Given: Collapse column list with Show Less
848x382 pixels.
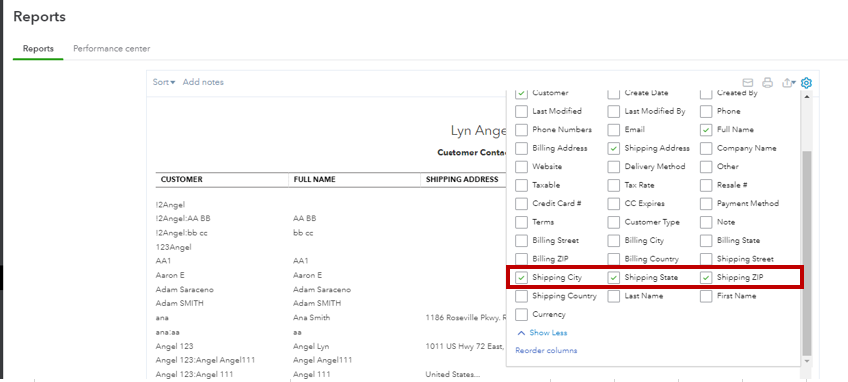Looking at the screenshot, I should [542, 333].
